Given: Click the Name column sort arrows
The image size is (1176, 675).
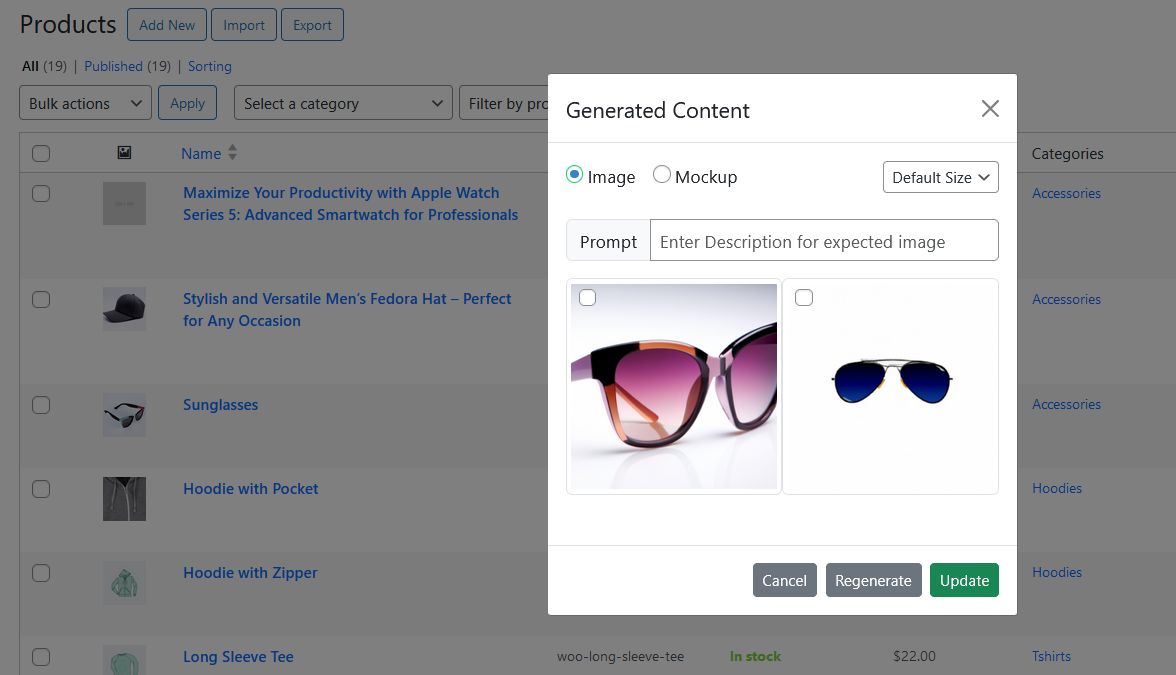Looking at the screenshot, I should pos(233,153).
